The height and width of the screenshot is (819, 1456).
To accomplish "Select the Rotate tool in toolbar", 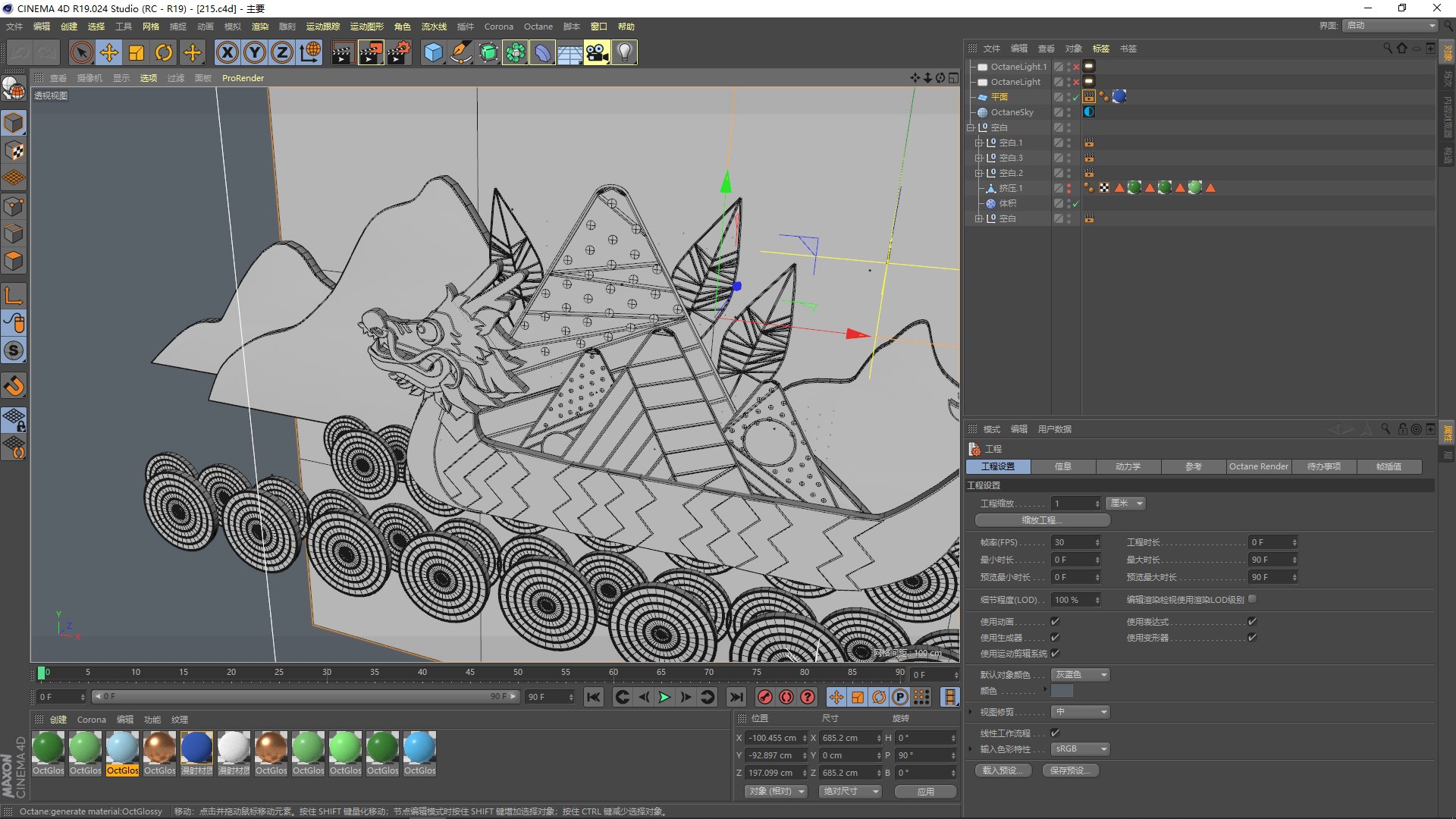I will (x=164, y=52).
